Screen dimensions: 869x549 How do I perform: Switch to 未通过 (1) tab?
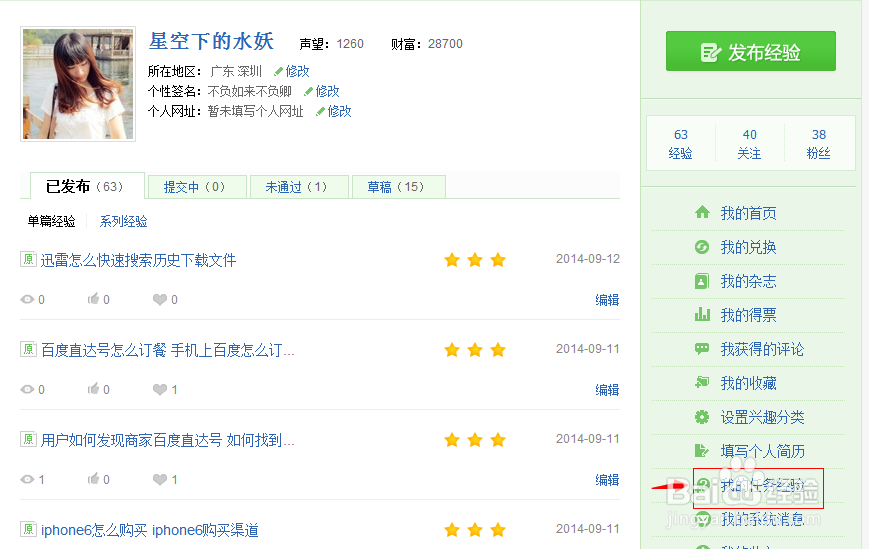(x=297, y=187)
